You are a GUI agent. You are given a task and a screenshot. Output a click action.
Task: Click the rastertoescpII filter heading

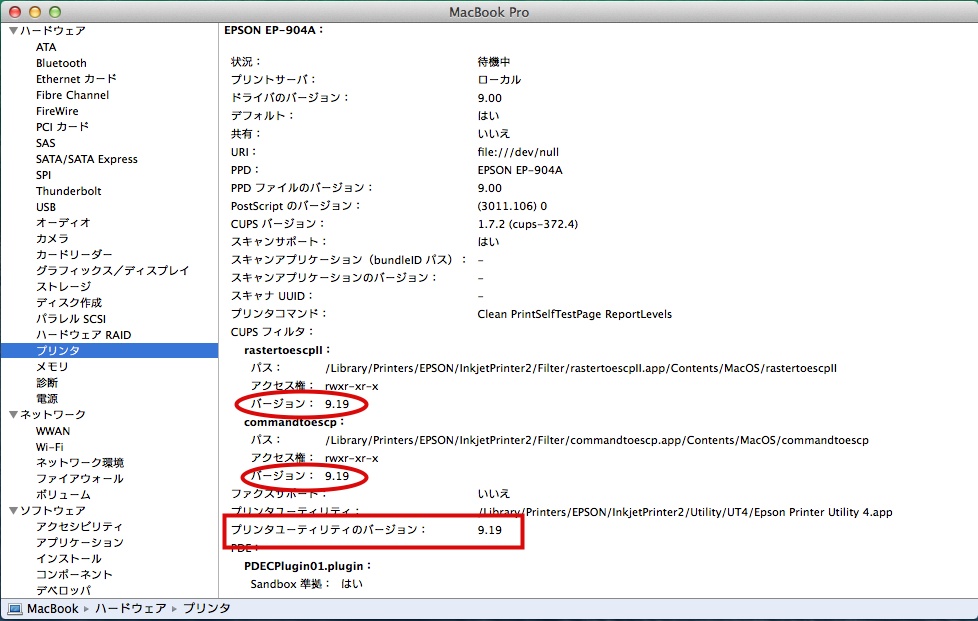(287, 350)
